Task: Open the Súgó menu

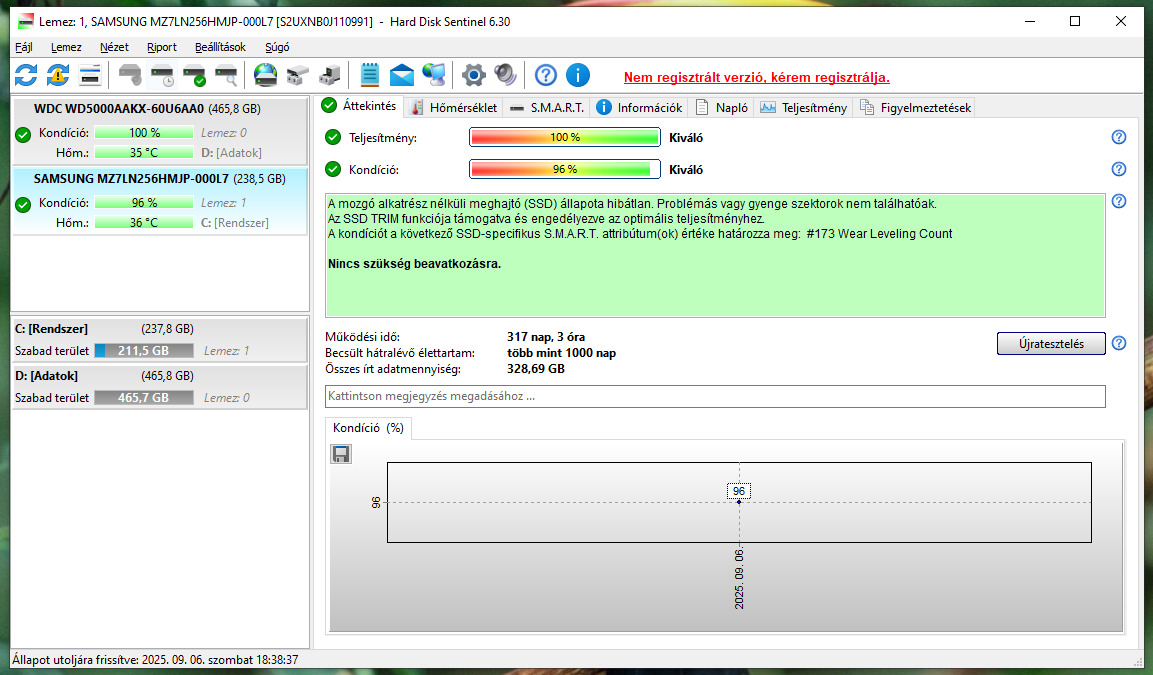Action: (277, 47)
